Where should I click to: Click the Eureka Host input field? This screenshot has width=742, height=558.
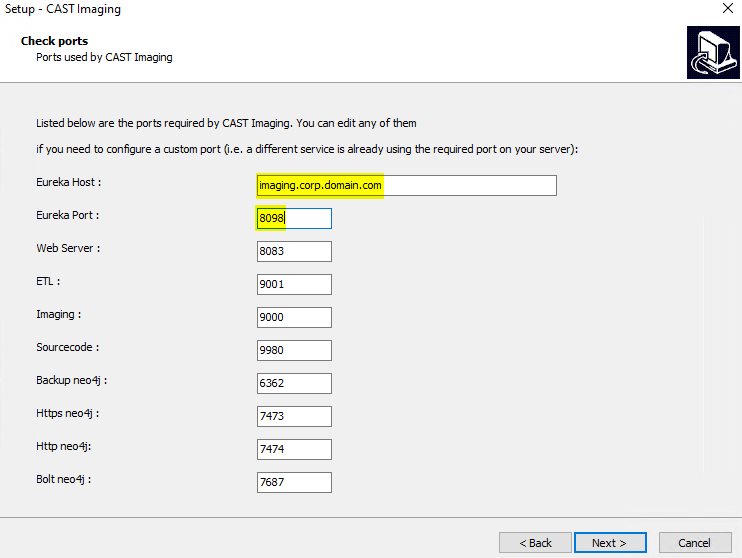(x=406, y=186)
